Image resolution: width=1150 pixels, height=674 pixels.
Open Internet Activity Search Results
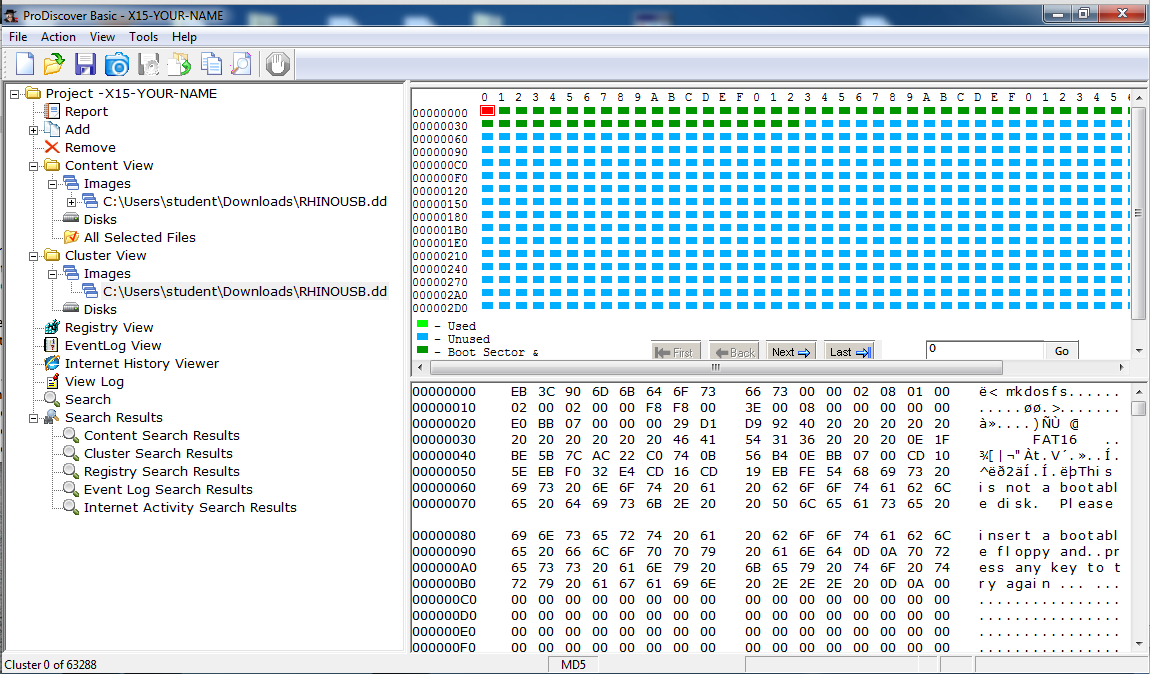click(x=190, y=507)
